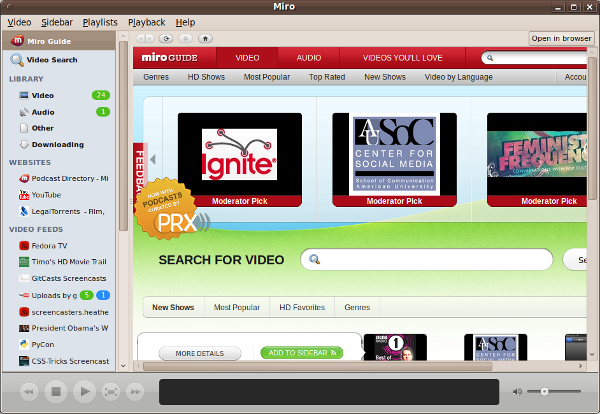This screenshot has width=600, height=414.
Task: Open the Podcast Directory website icon
Action: [24, 178]
